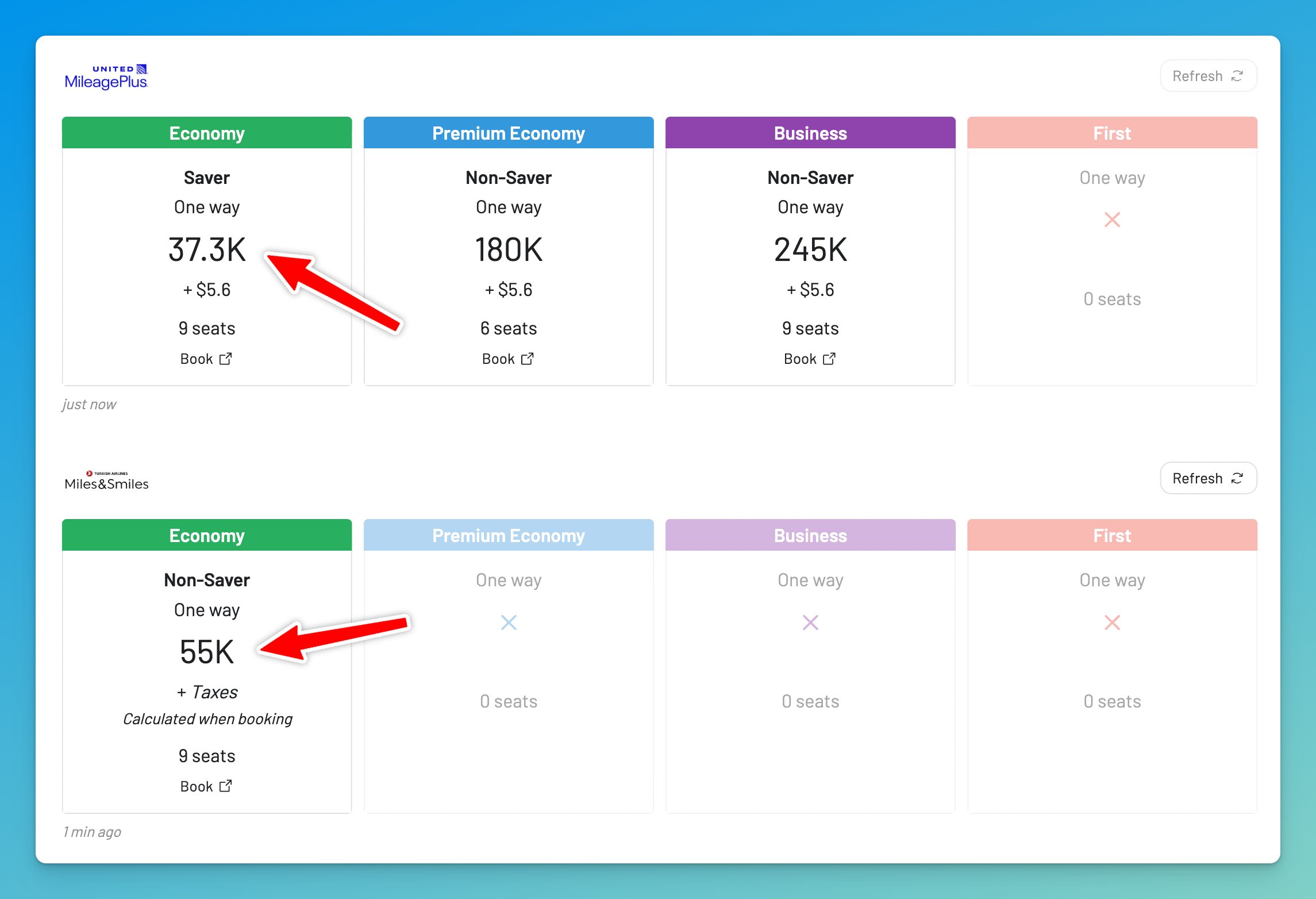Open the Book link for 37.3K Economy
This screenshot has height=899, width=1316.
click(x=197, y=359)
